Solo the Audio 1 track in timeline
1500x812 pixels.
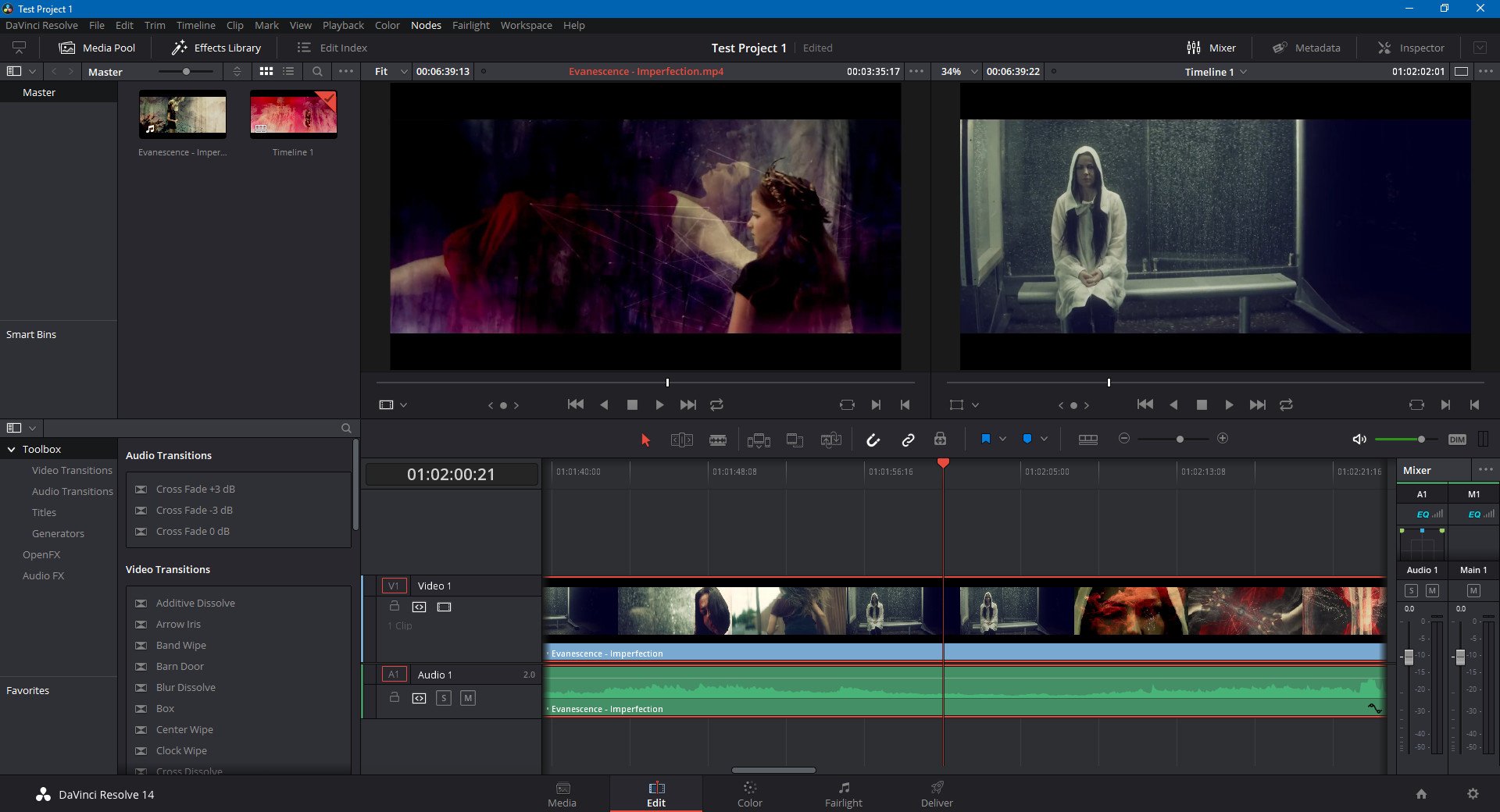(444, 698)
